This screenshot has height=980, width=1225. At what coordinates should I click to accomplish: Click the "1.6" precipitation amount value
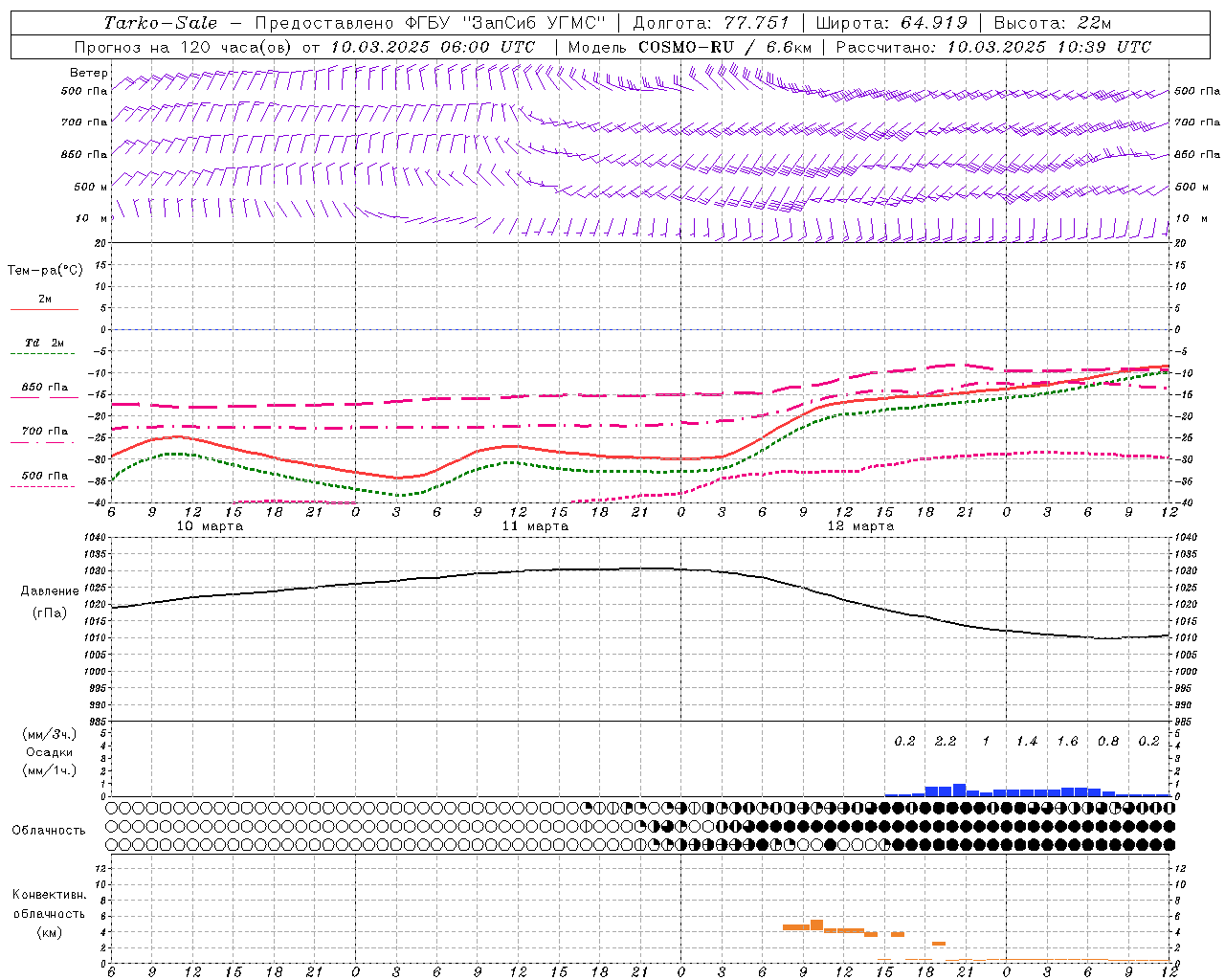(1068, 741)
